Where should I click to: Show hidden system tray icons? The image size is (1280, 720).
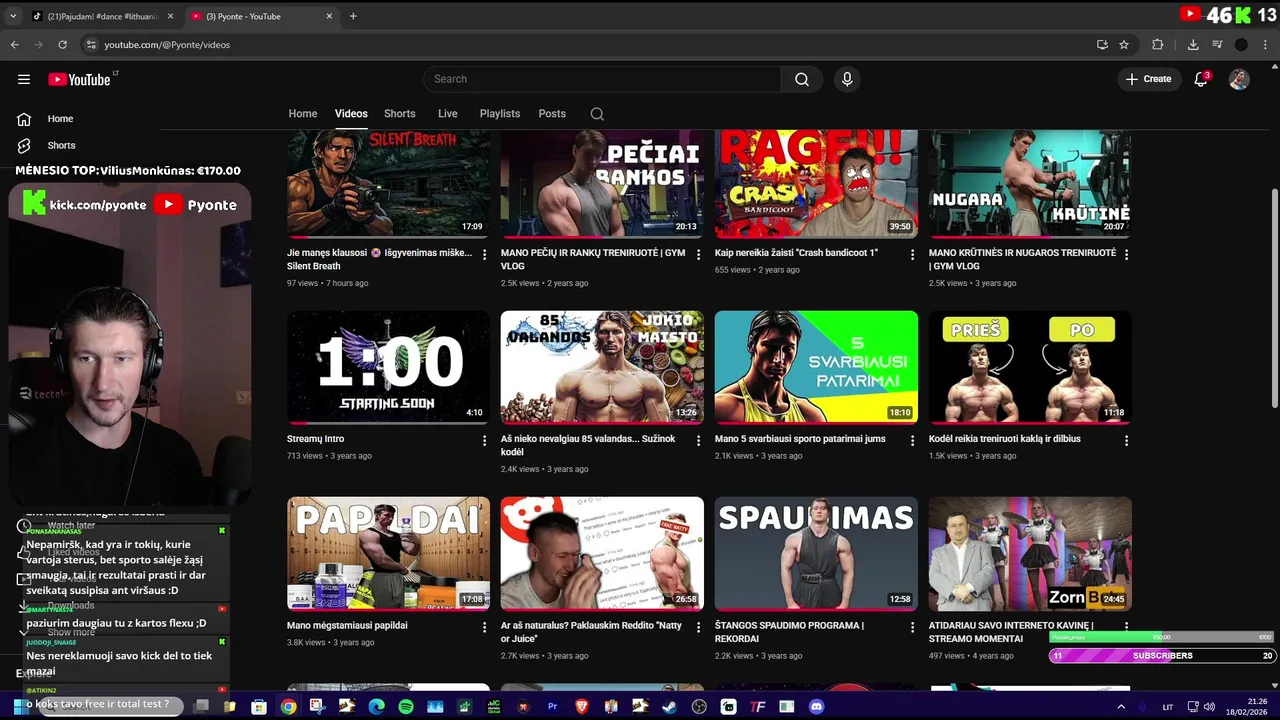[1119, 706]
